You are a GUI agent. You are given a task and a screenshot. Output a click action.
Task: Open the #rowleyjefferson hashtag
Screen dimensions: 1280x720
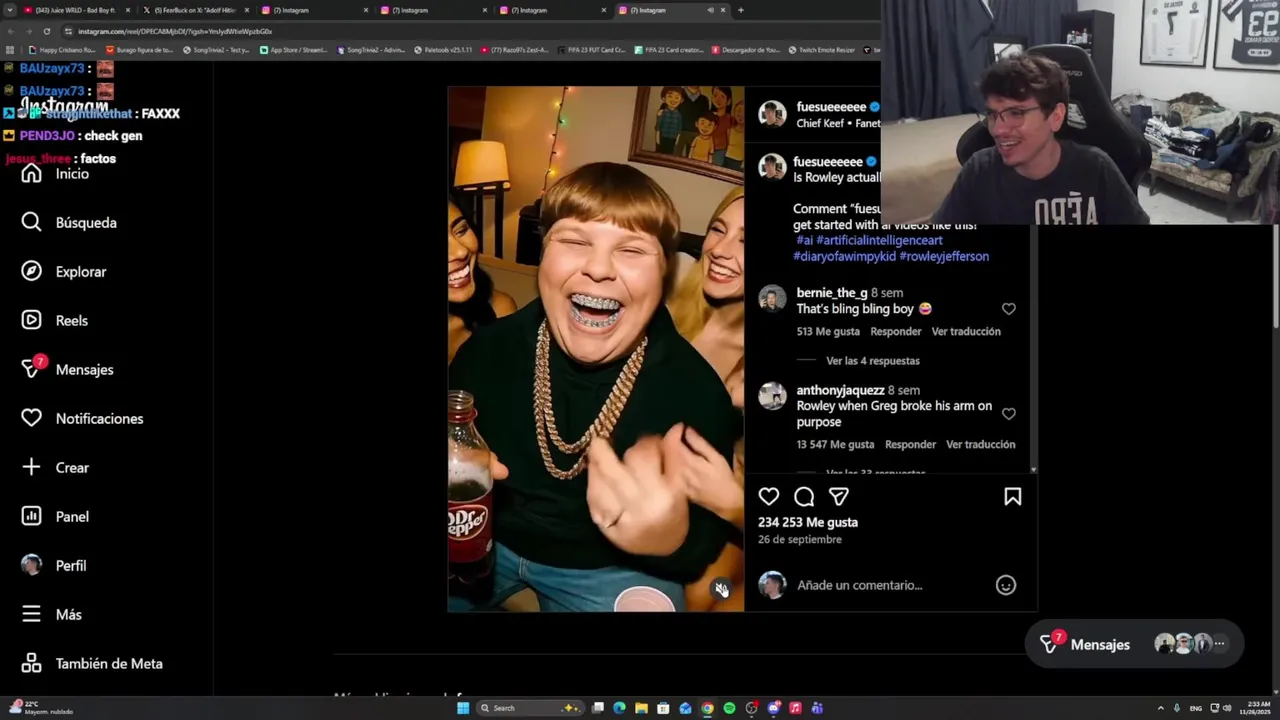click(x=944, y=257)
